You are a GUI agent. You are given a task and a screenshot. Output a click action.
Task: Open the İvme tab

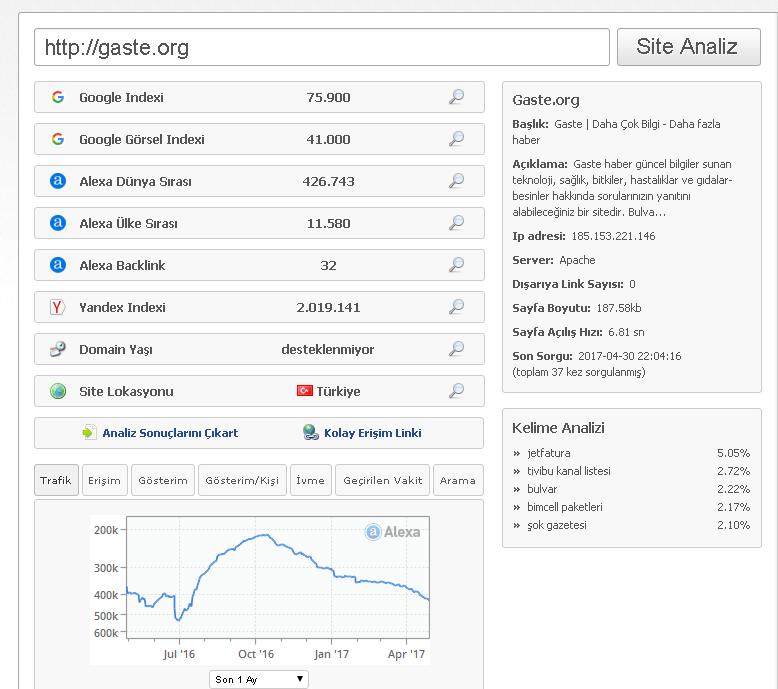point(311,480)
